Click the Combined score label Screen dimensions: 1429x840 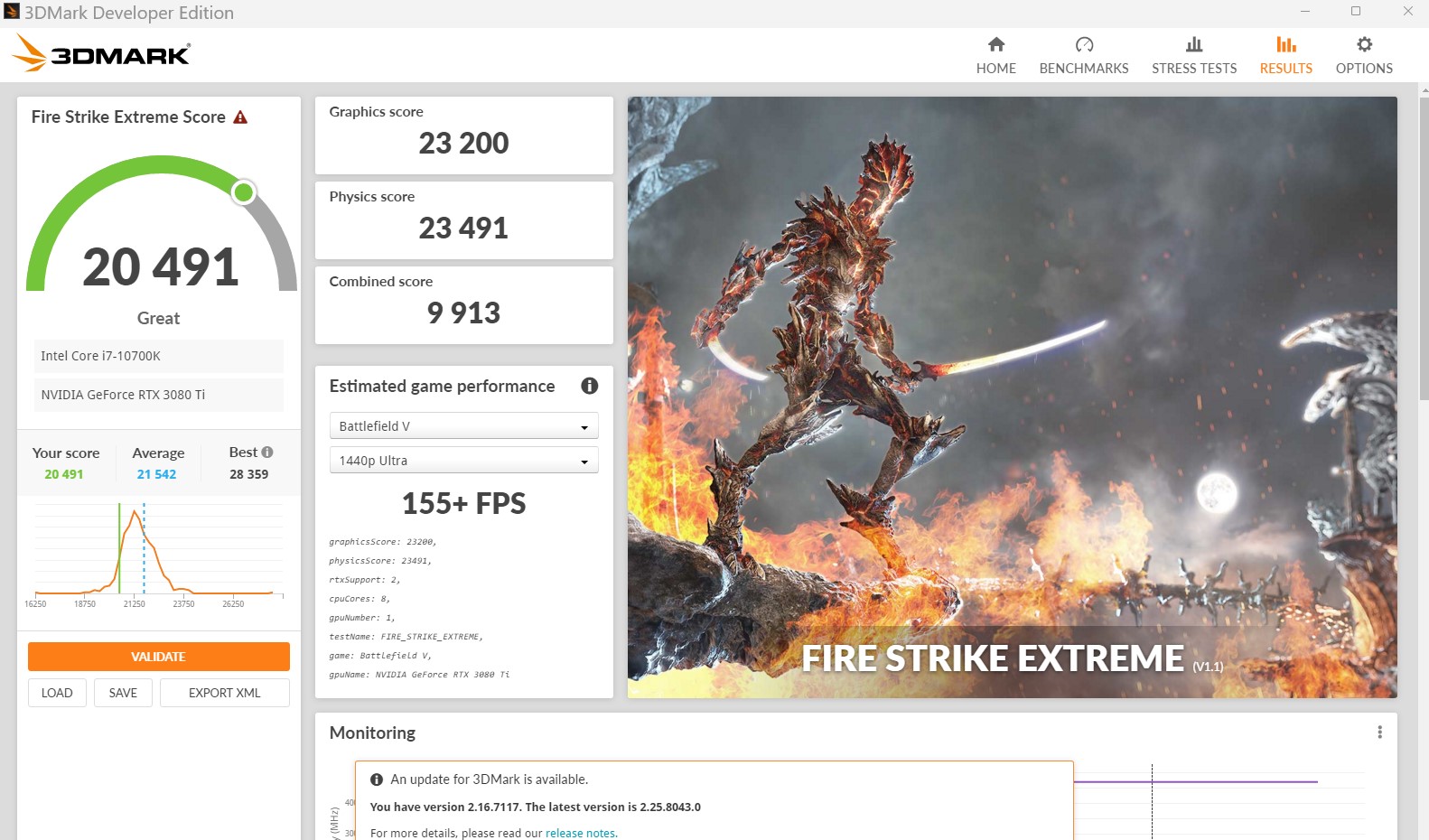381,282
